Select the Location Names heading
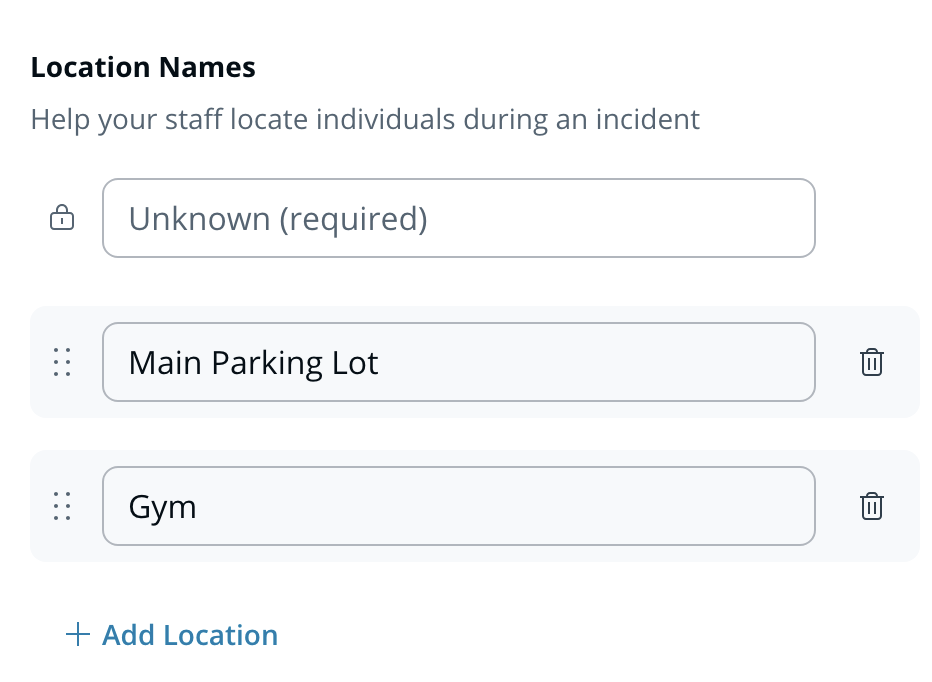This screenshot has height=682, width=932. coord(143,68)
